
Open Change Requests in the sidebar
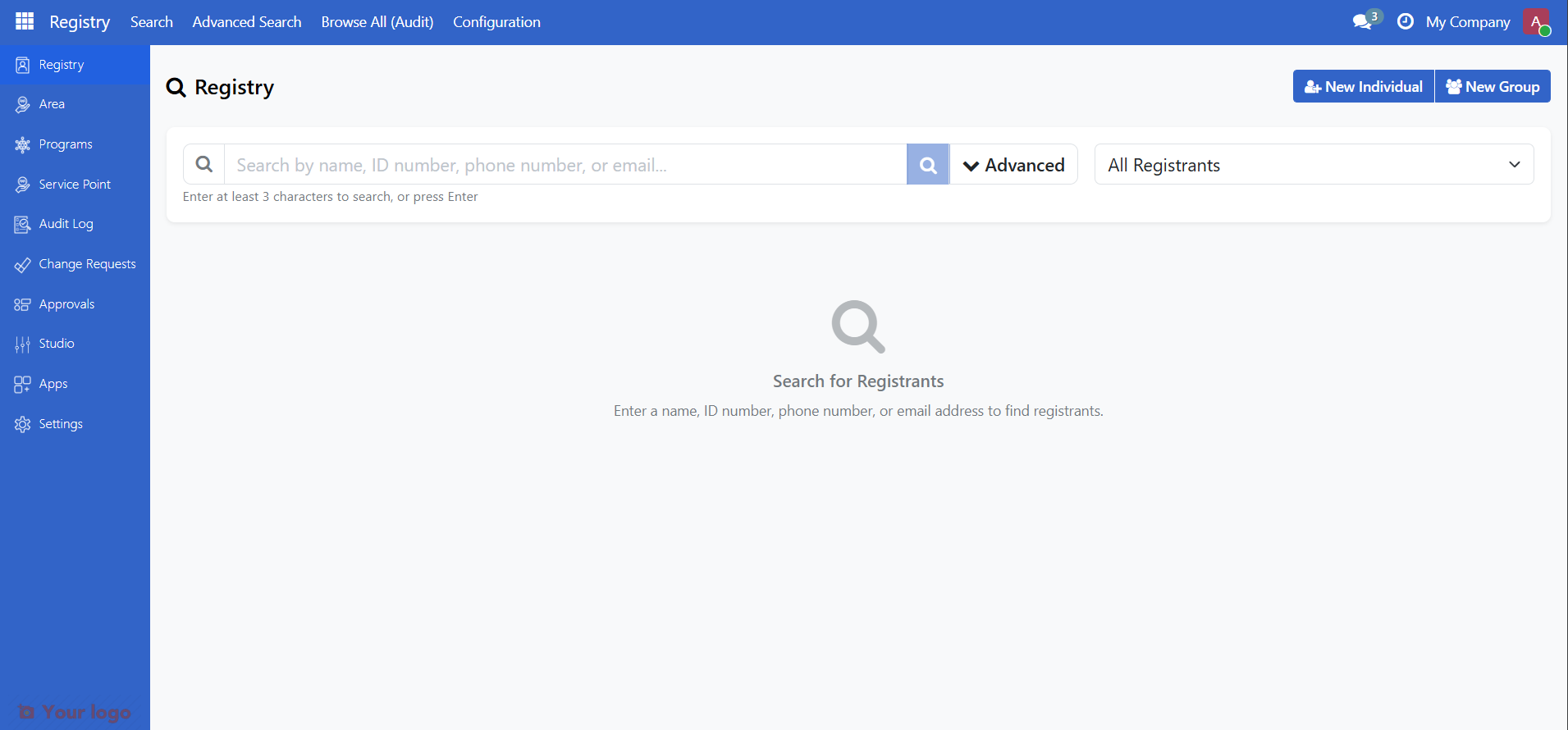(x=87, y=264)
